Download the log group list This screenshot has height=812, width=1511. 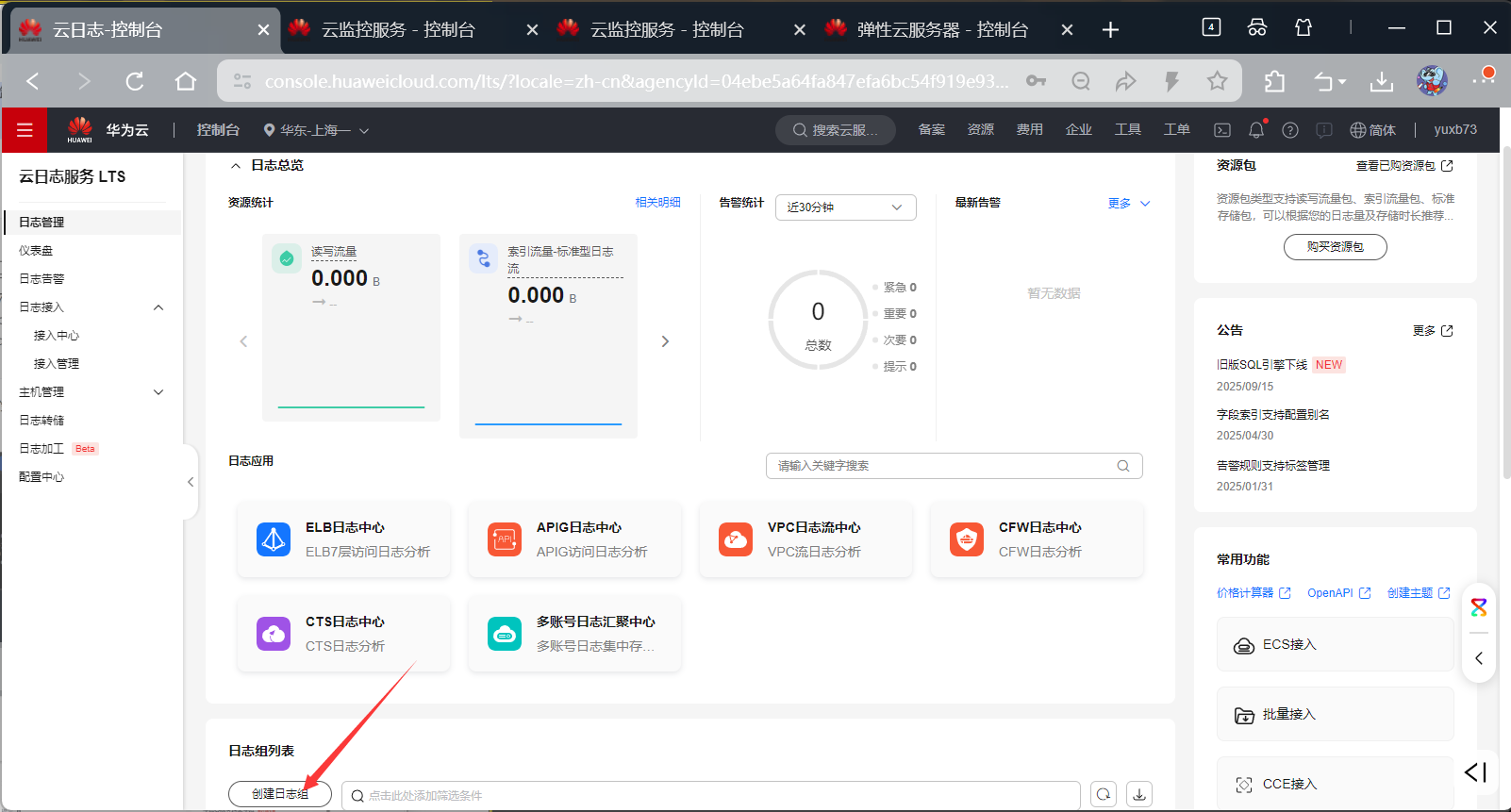1139,795
